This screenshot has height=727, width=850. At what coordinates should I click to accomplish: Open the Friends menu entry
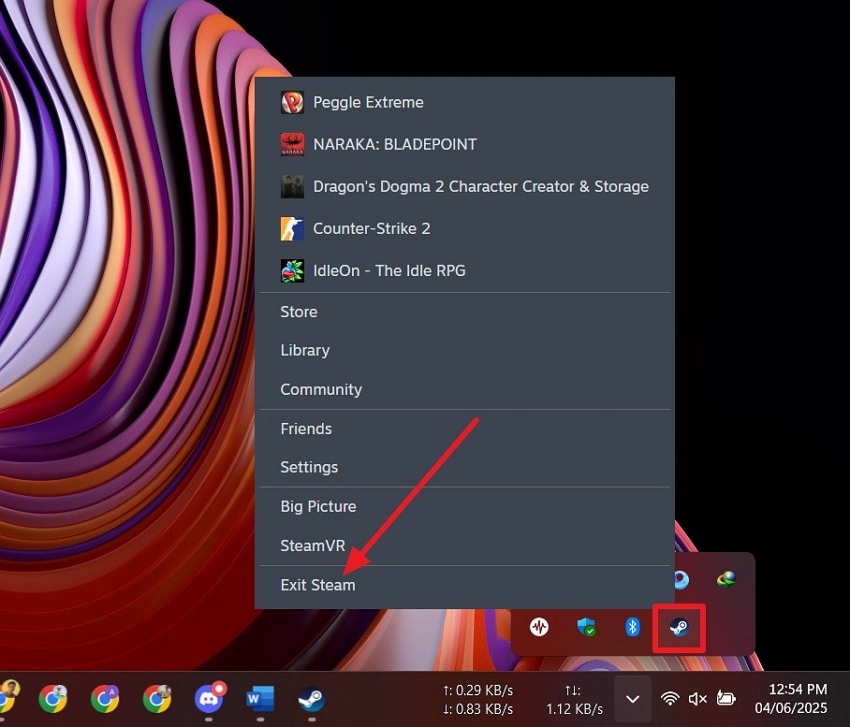465,429
